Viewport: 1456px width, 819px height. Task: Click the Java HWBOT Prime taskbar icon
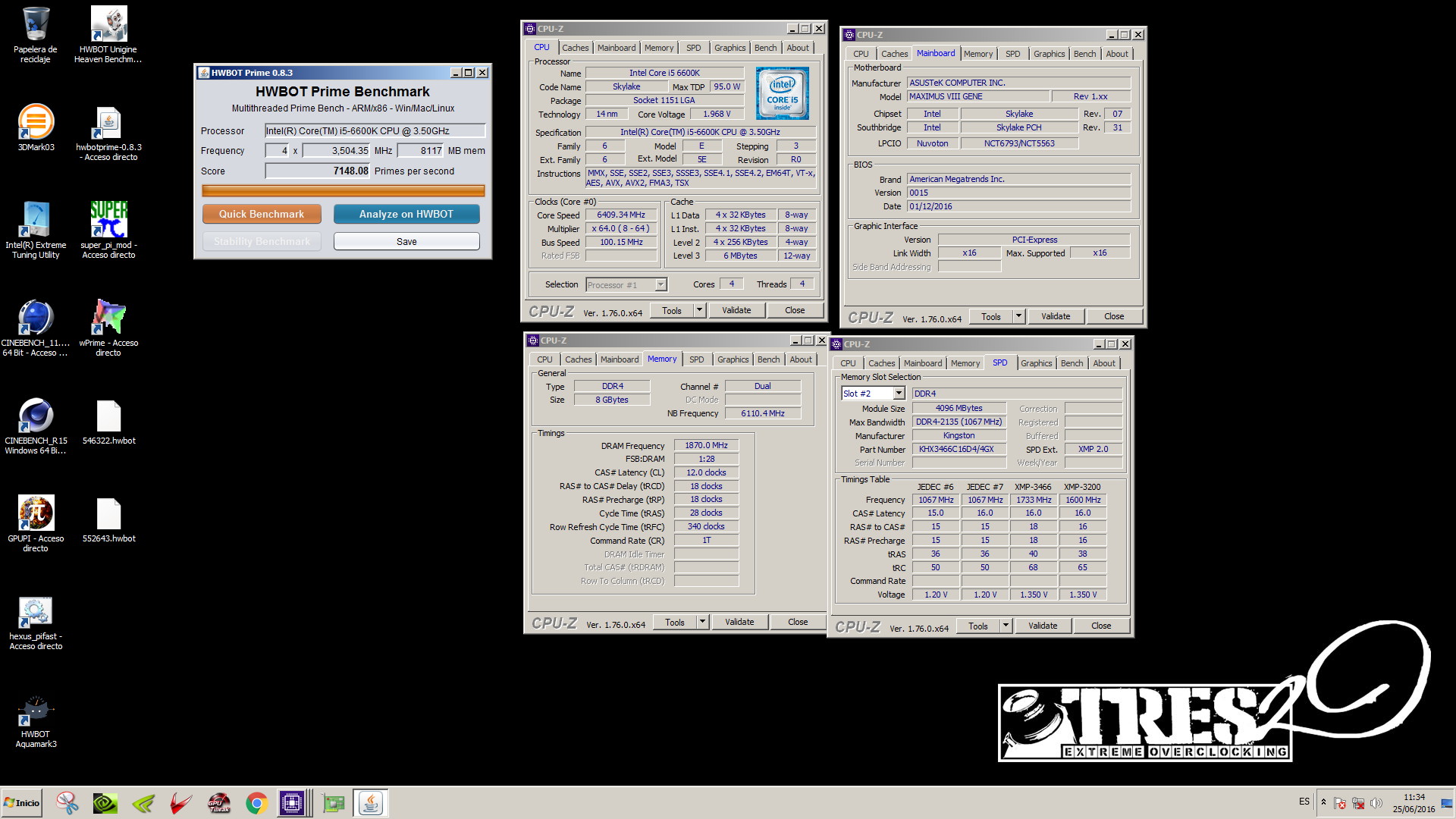[x=371, y=803]
